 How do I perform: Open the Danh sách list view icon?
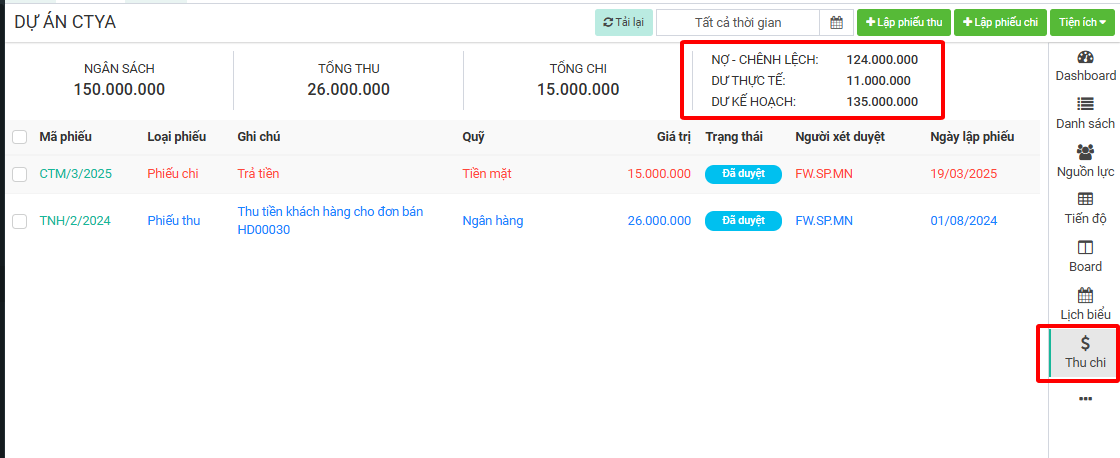[1085, 104]
